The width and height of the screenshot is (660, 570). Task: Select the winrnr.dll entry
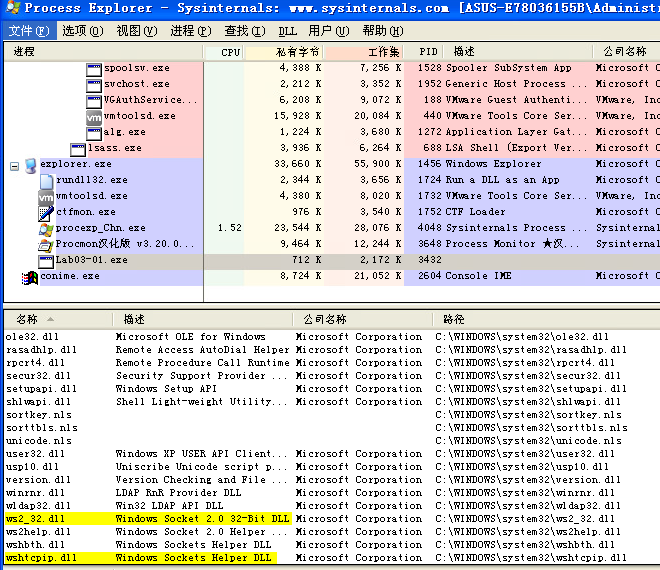[x=36, y=493]
